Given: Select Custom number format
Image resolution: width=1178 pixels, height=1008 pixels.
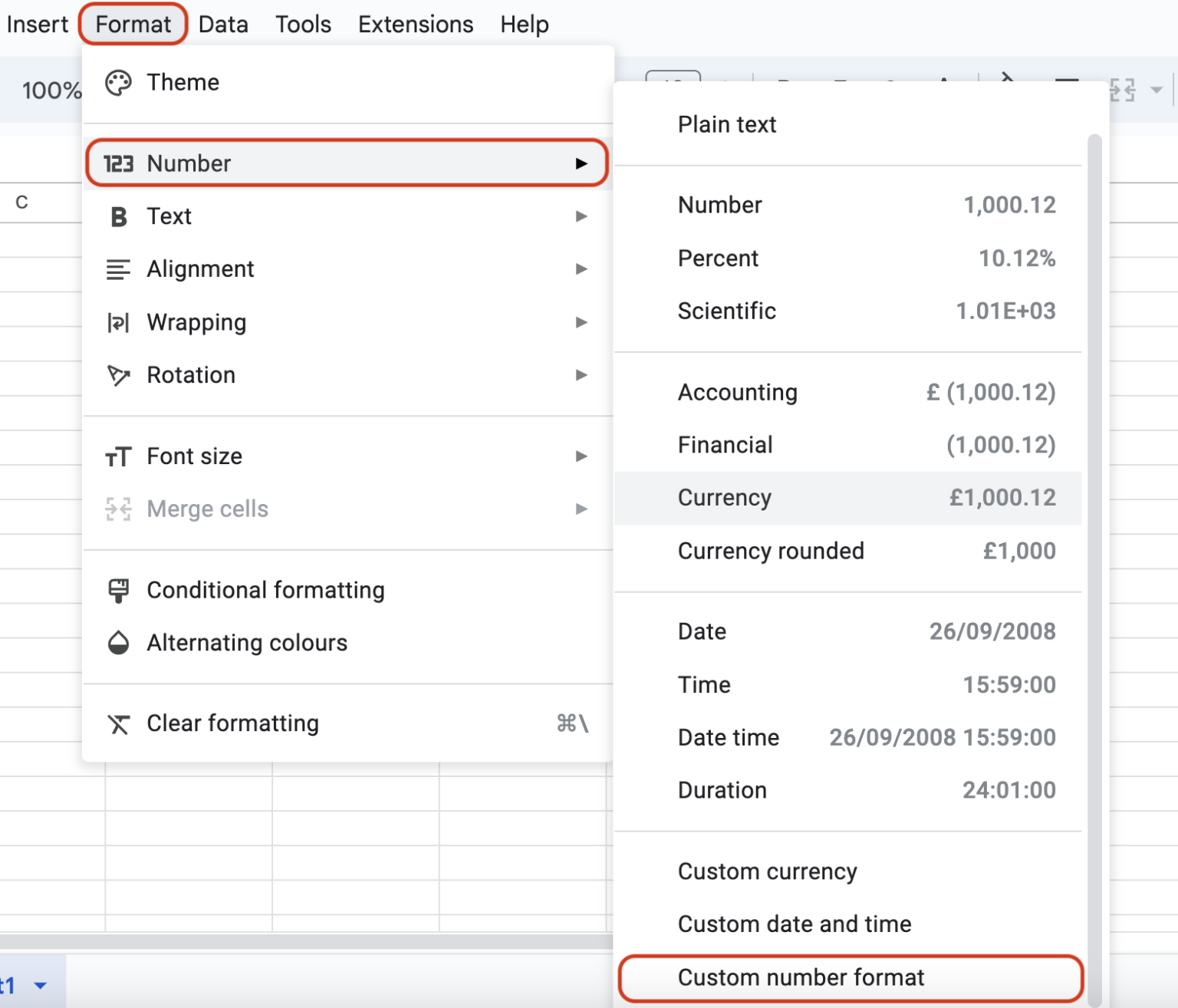Looking at the screenshot, I should (800, 977).
